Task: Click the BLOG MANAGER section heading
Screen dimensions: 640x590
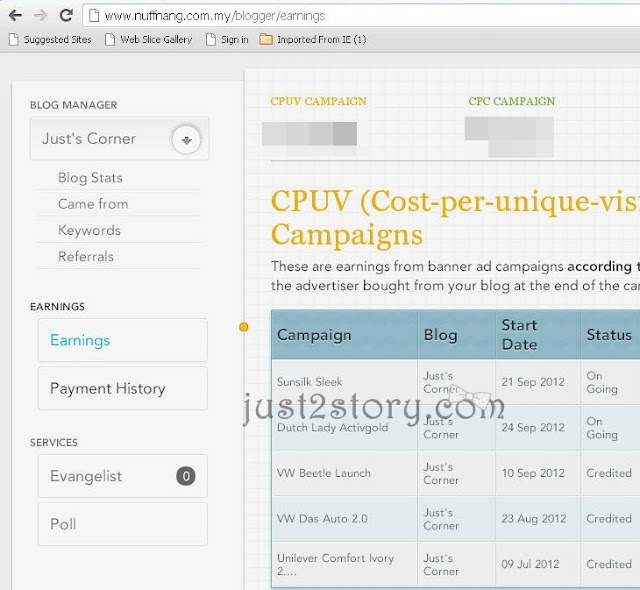Action: 73,105
